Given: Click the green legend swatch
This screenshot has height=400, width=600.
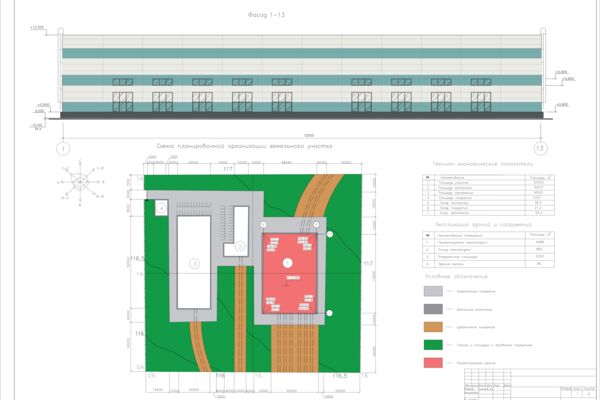Looking at the screenshot, I should click(x=433, y=345).
